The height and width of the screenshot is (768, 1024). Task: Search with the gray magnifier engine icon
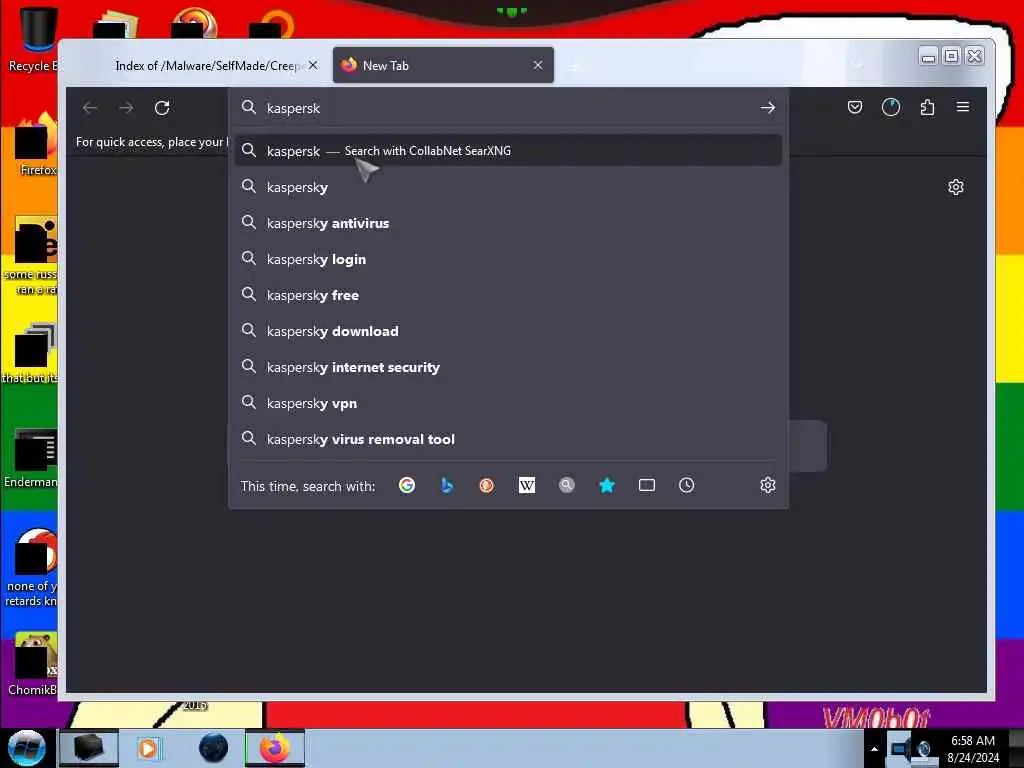[x=567, y=485]
